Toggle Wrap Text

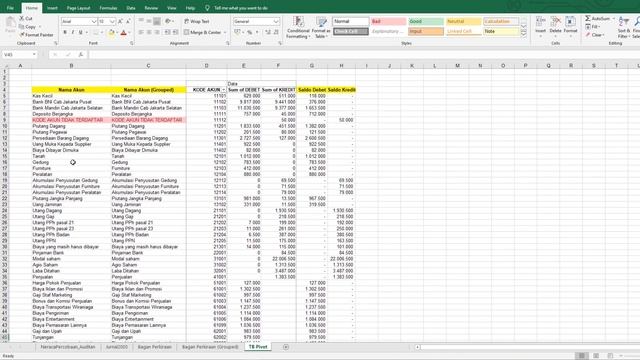click(x=197, y=21)
